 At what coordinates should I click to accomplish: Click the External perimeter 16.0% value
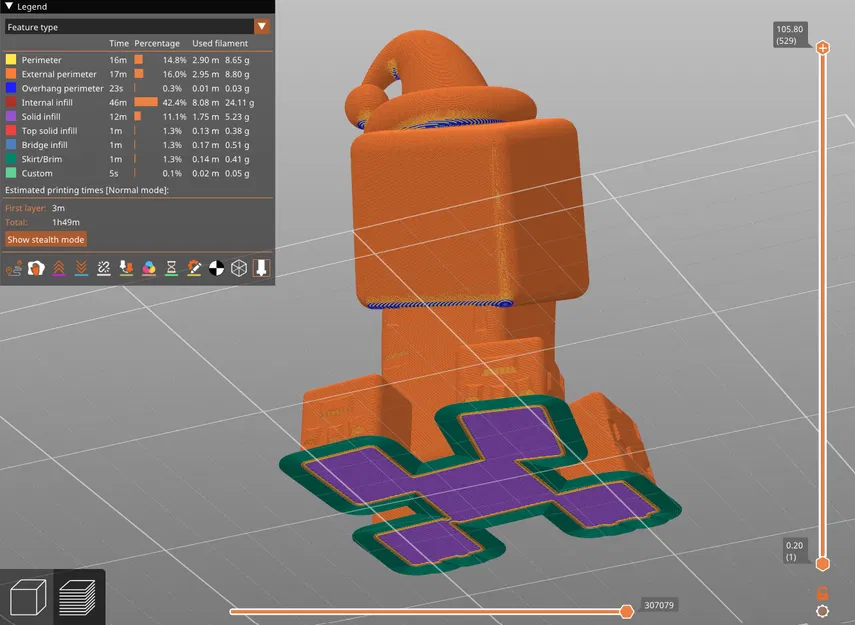(x=174, y=74)
